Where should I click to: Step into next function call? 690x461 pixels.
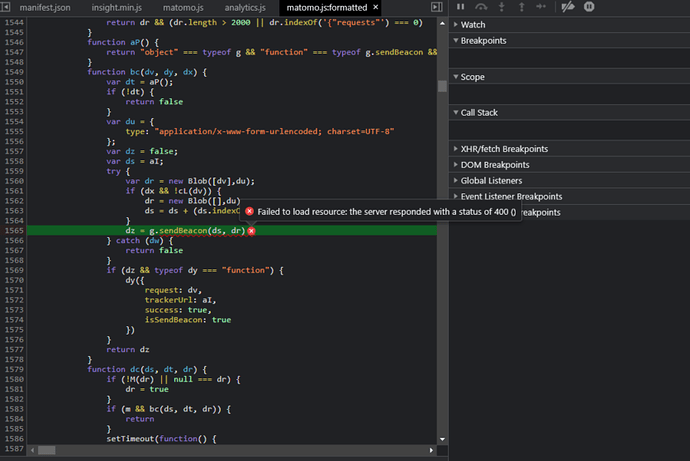click(501, 7)
